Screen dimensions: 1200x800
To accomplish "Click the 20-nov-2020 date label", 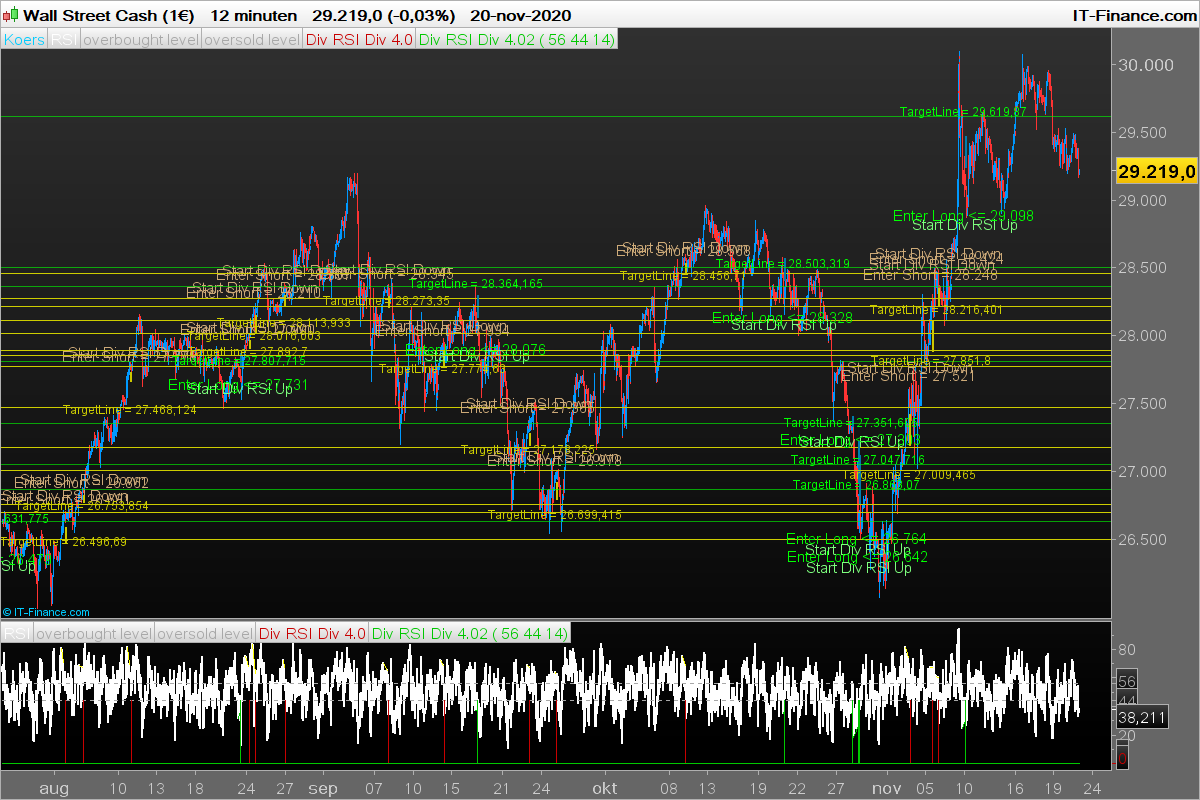I will [x=520, y=15].
